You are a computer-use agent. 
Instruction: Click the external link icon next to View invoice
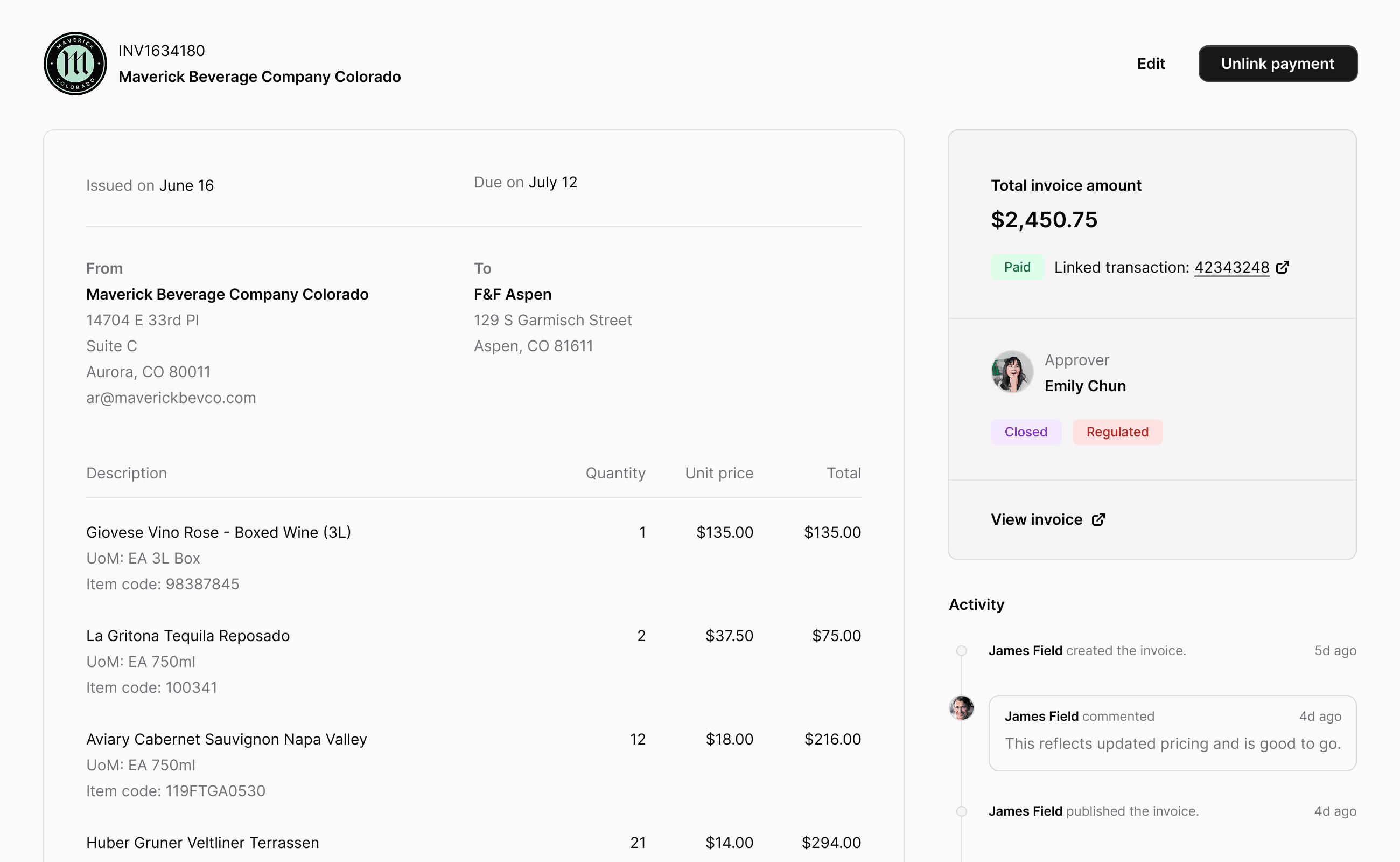tap(1098, 519)
